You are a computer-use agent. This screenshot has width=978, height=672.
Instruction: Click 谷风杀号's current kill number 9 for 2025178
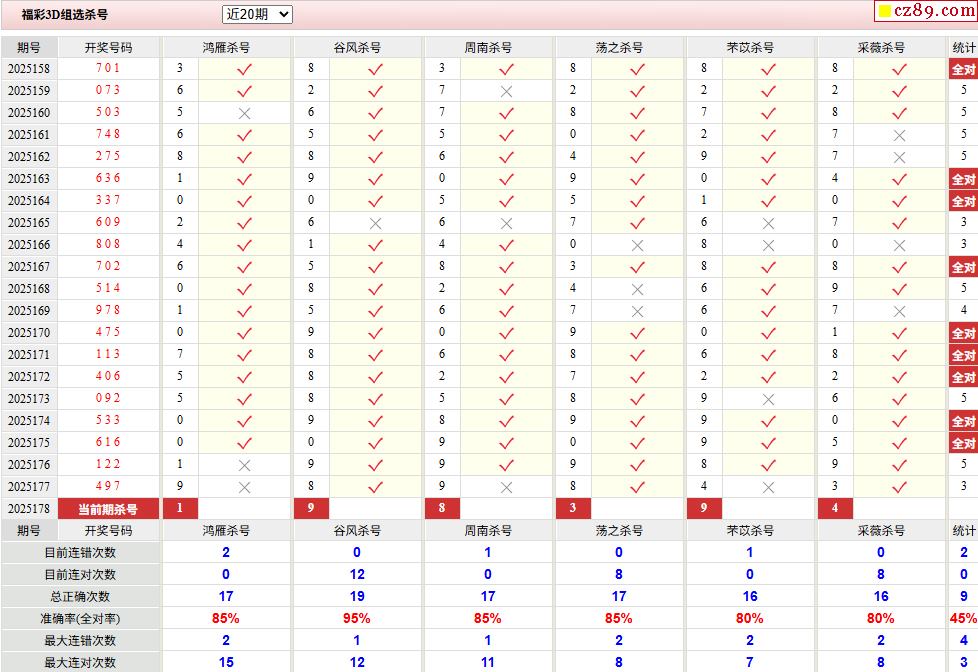click(311, 508)
